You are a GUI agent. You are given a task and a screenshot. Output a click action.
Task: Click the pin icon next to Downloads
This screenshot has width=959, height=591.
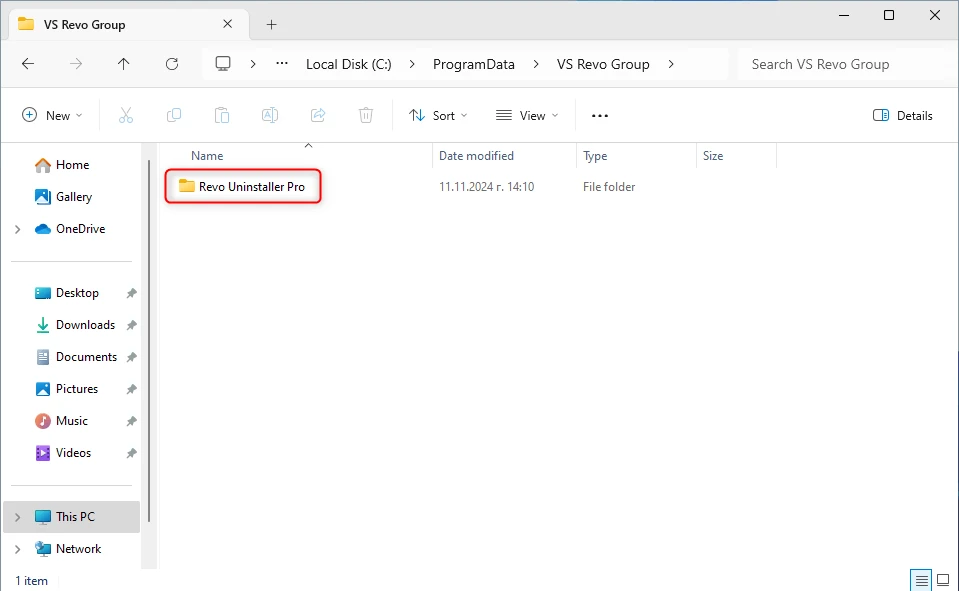point(131,325)
